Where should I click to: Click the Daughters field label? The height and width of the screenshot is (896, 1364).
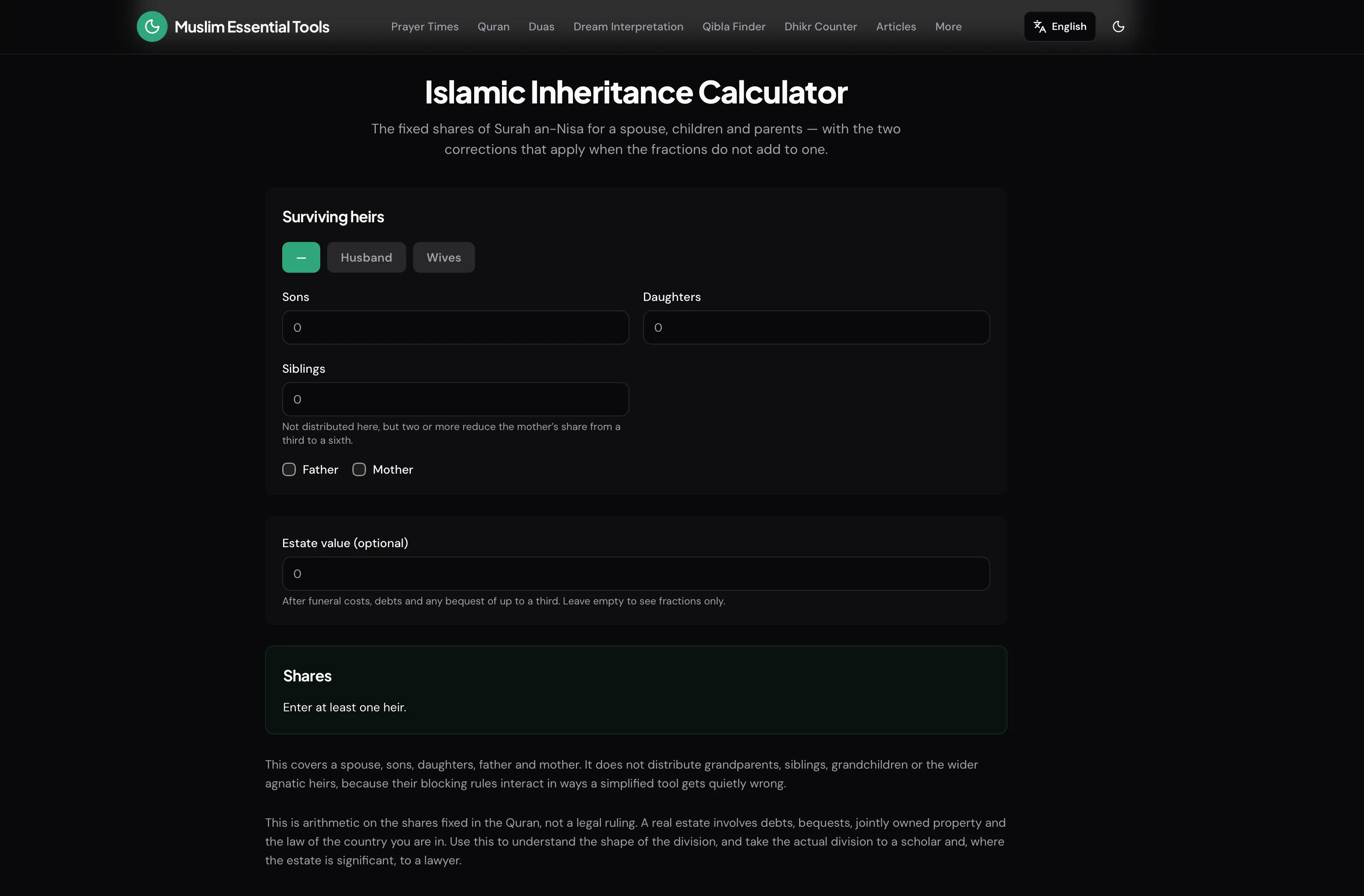(672, 297)
